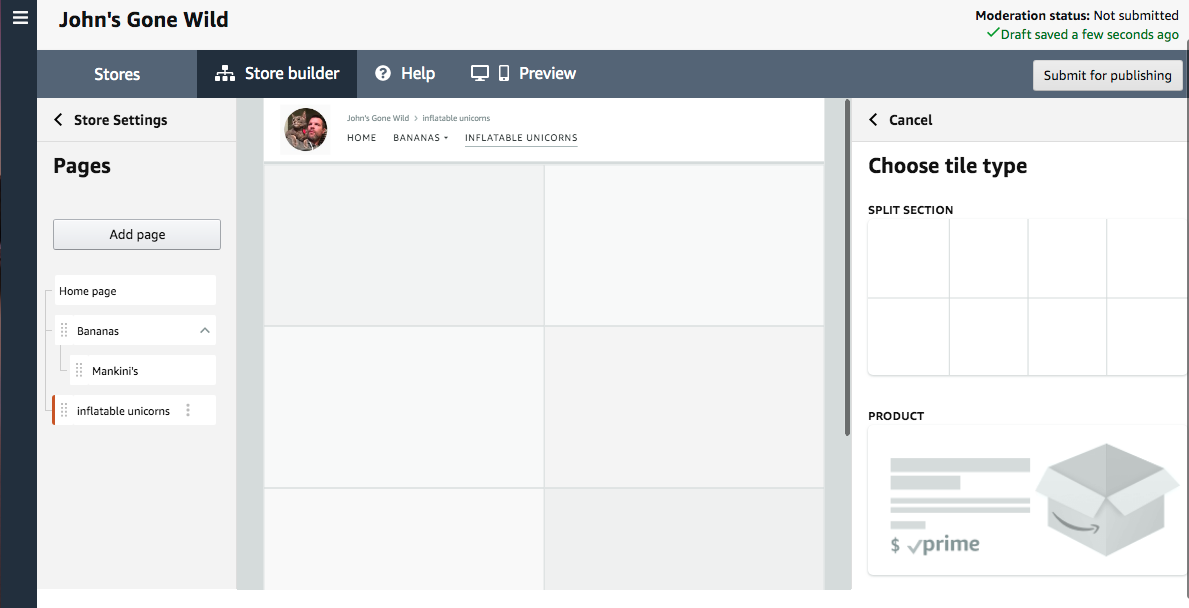Click the Pages heading
This screenshot has height=608, width=1189.
click(x=82, y=166)
